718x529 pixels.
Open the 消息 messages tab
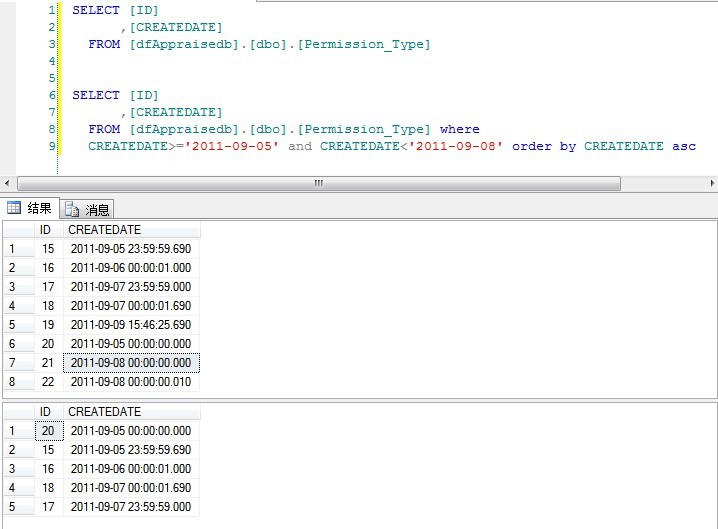pos(87,210)
